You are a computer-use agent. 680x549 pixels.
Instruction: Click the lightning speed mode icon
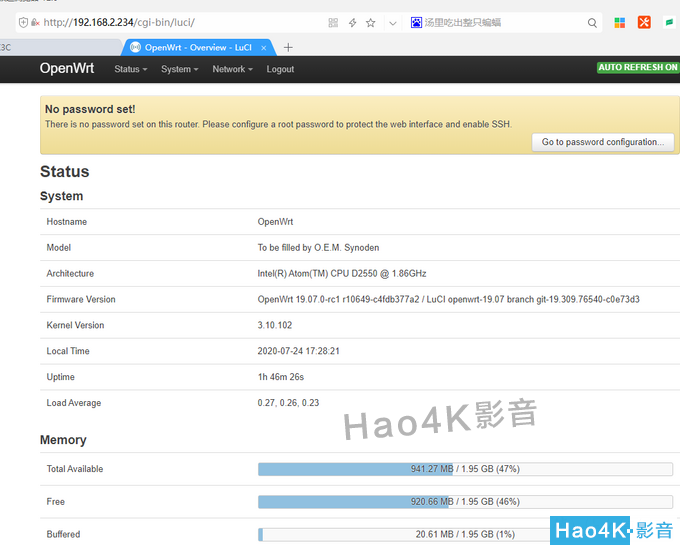(x=353, y=23)
